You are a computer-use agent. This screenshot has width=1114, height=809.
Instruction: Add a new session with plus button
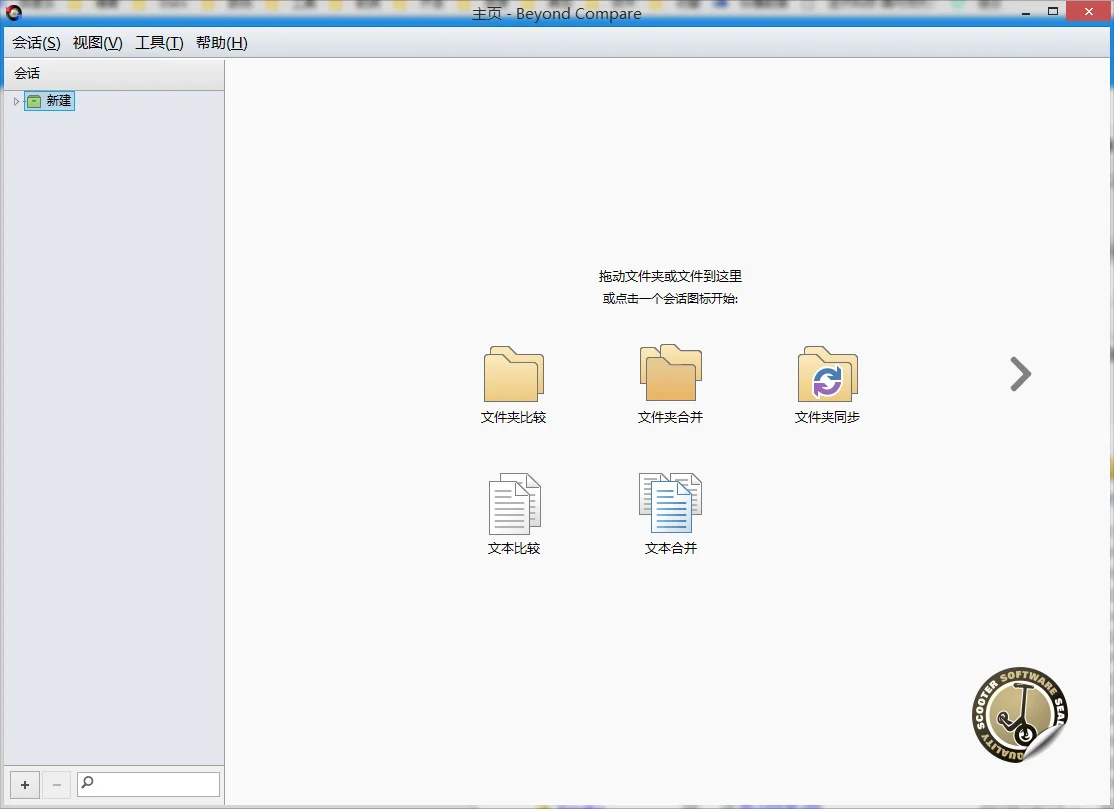(25, 785)
